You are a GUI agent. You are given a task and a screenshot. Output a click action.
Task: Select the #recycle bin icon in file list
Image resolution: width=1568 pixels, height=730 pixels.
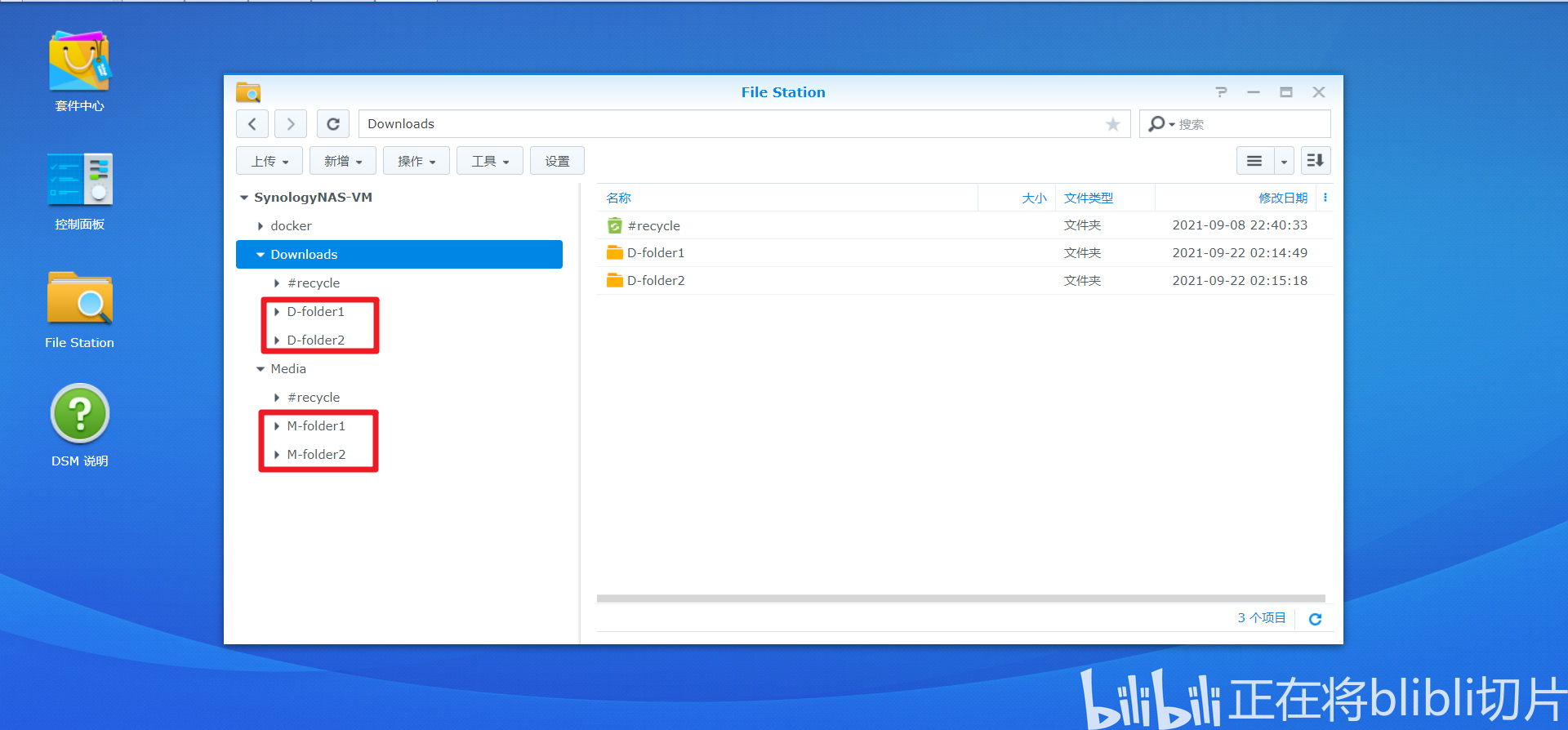(615, 225)
